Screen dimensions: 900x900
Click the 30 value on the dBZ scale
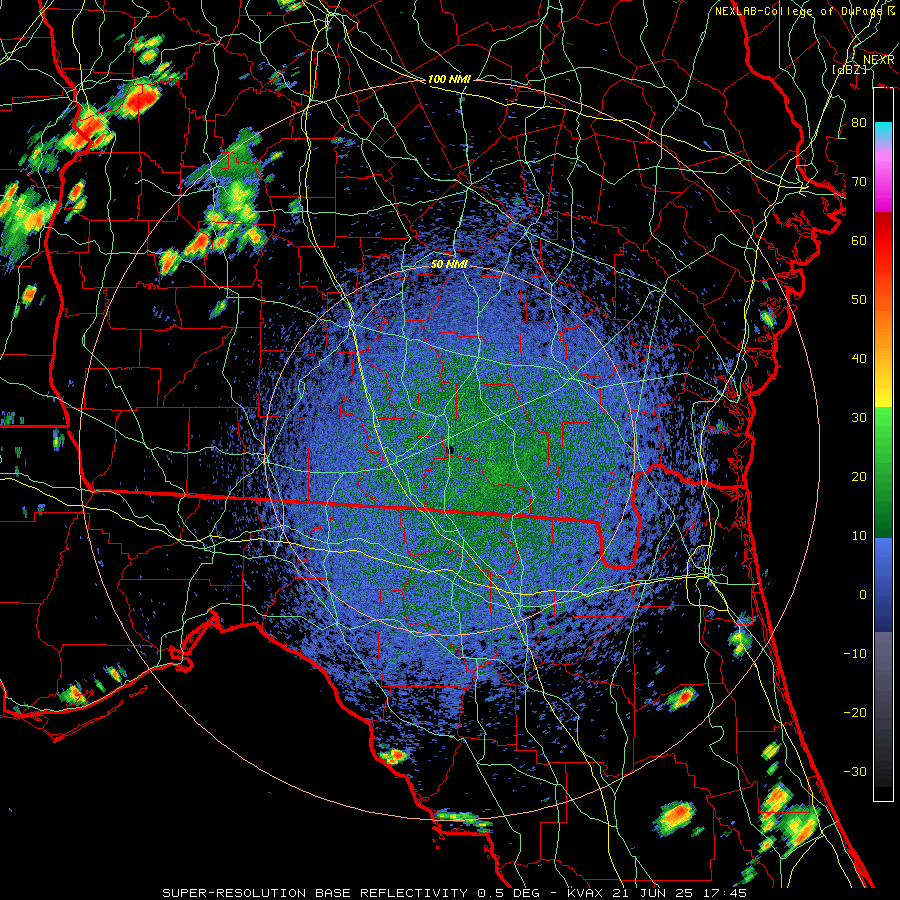click(x=859, y=418)
